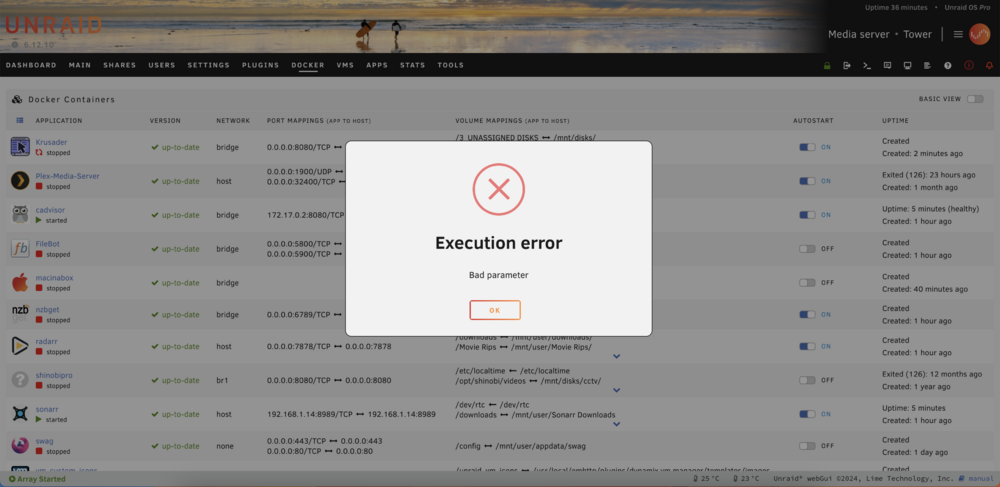1000x487 pixels.
Task: Click the red alert circle icon
Action: (x=969, y=66)
